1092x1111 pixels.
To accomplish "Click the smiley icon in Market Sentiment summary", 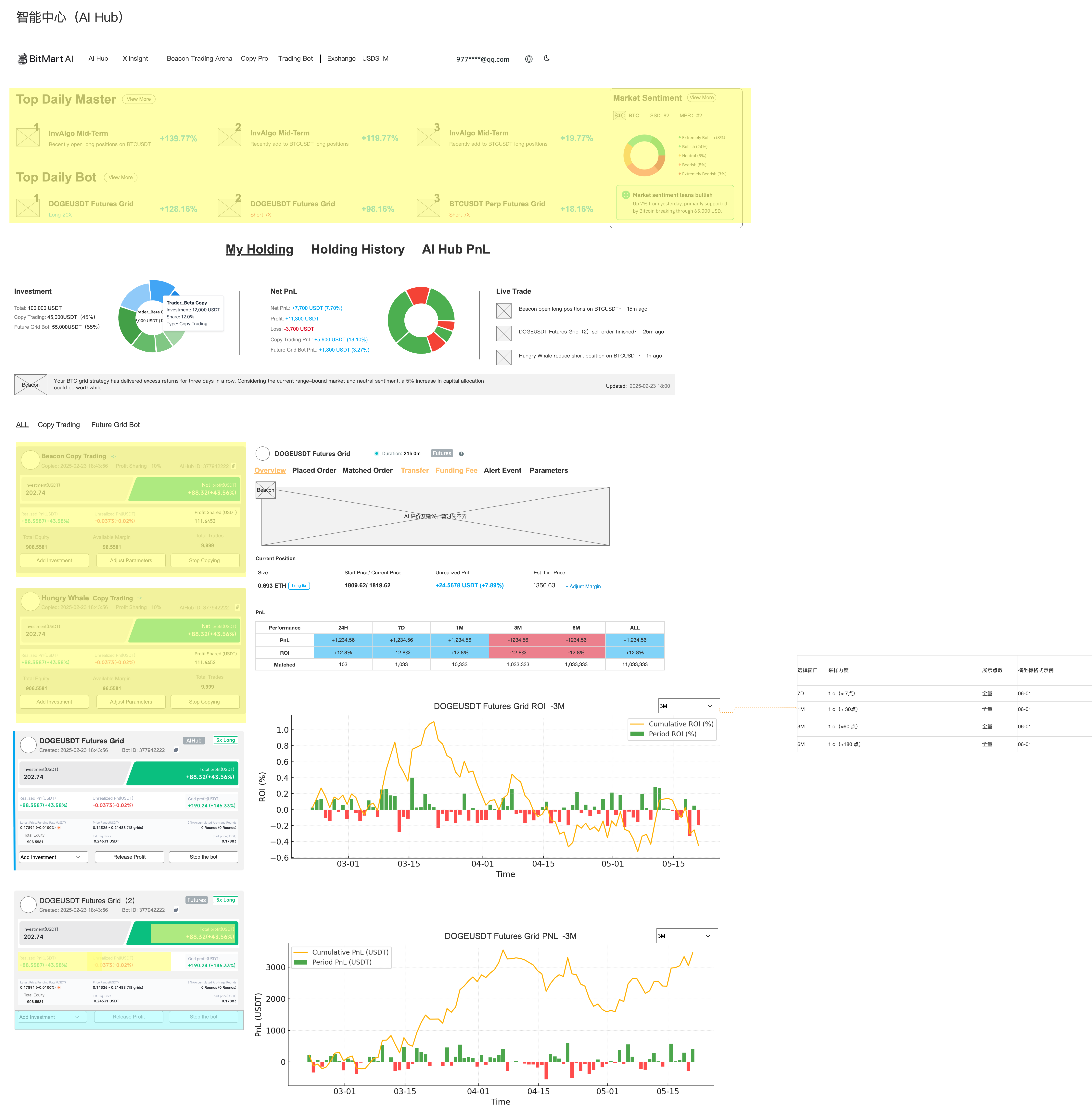I will point(626,195).
